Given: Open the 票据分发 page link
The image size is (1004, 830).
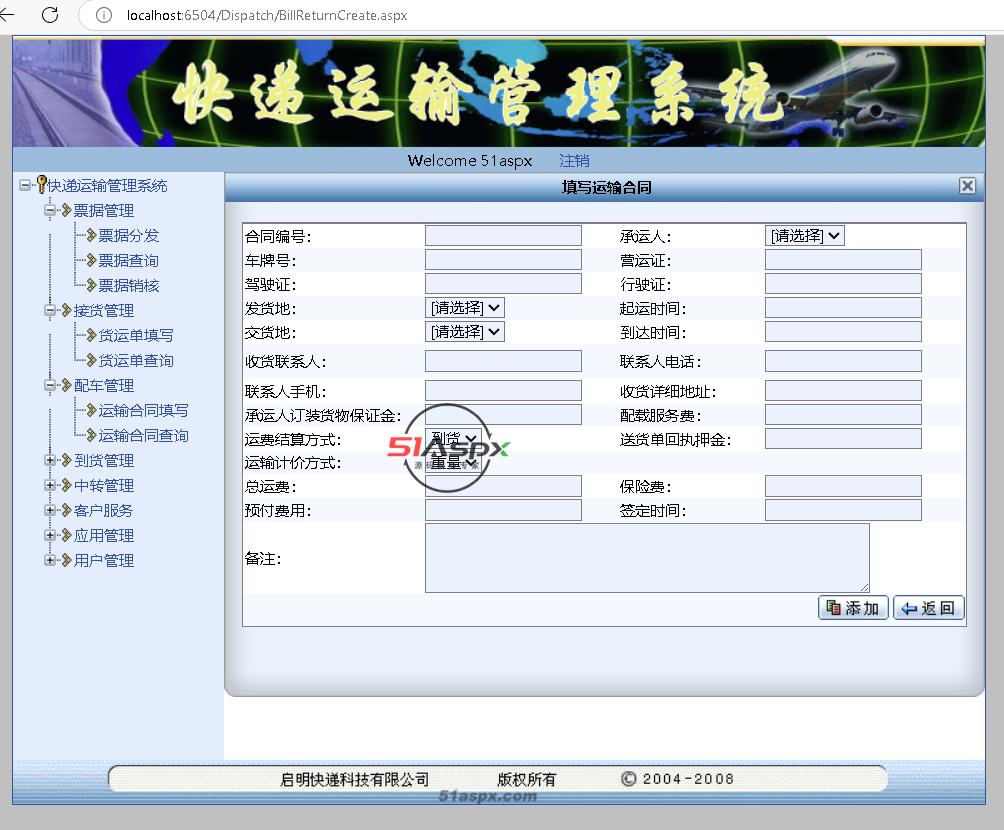Looking at the screenshot, I should click(x=128, y=236).
